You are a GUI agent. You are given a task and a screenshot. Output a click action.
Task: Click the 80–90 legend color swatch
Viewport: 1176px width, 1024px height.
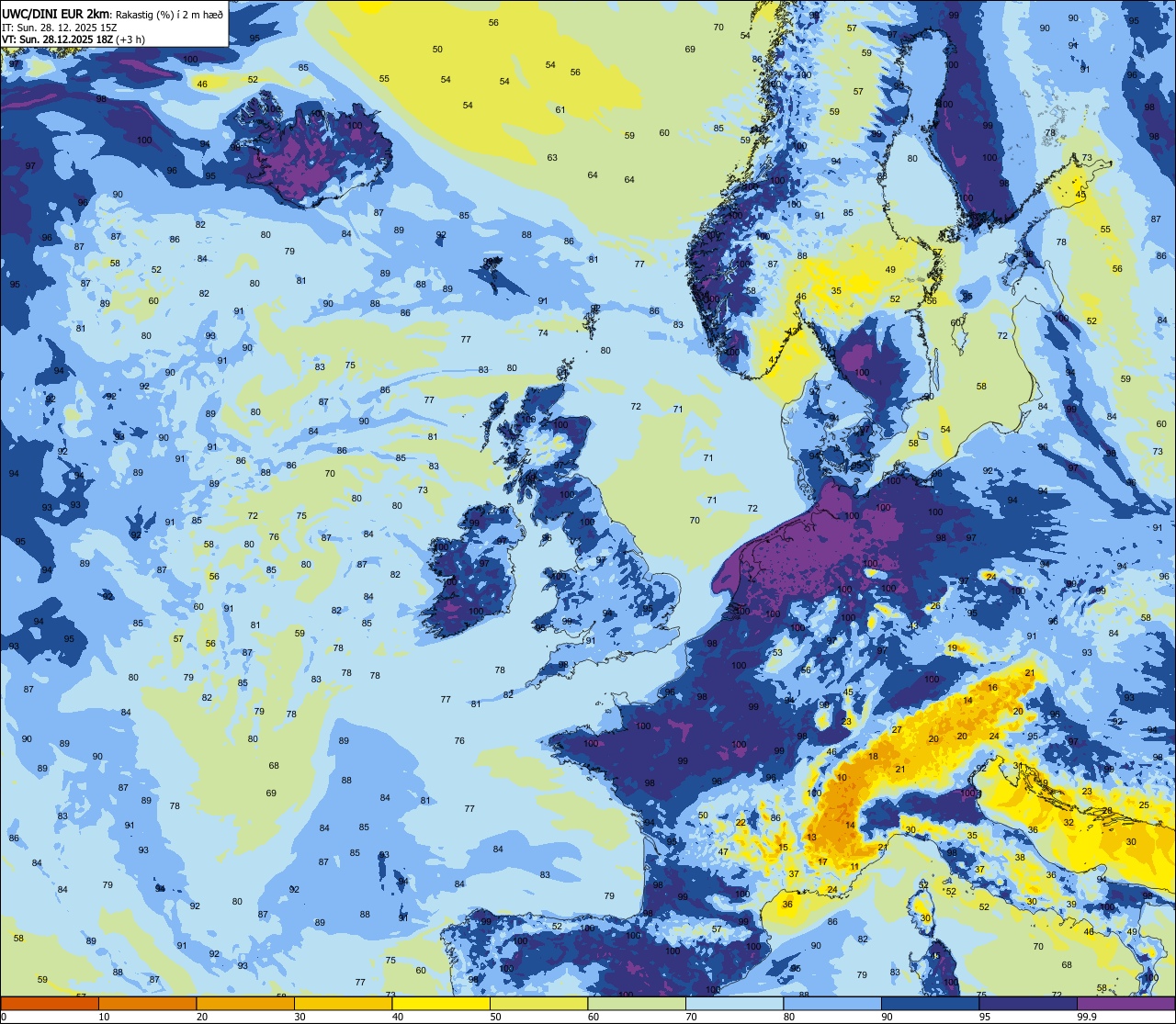pos(832,1003)
